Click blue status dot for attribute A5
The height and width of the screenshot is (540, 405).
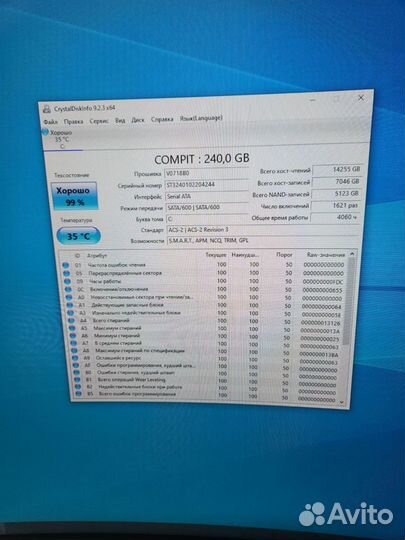72,328
